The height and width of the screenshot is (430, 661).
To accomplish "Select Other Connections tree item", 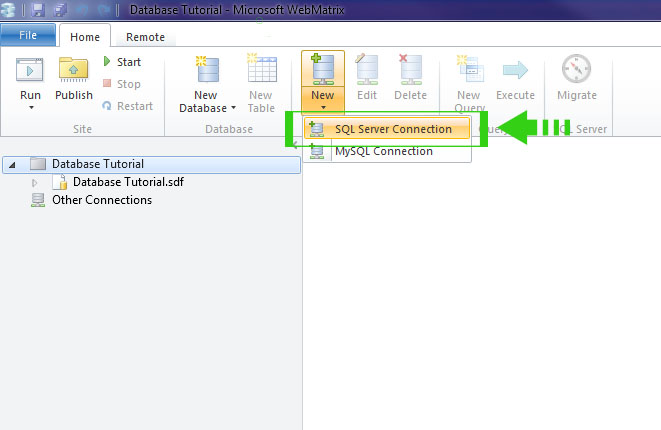I will coord(102,200).
